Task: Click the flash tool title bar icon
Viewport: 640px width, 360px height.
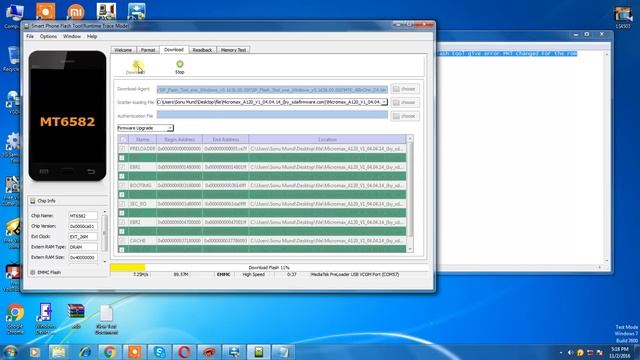Action: [x=26, y=26]
